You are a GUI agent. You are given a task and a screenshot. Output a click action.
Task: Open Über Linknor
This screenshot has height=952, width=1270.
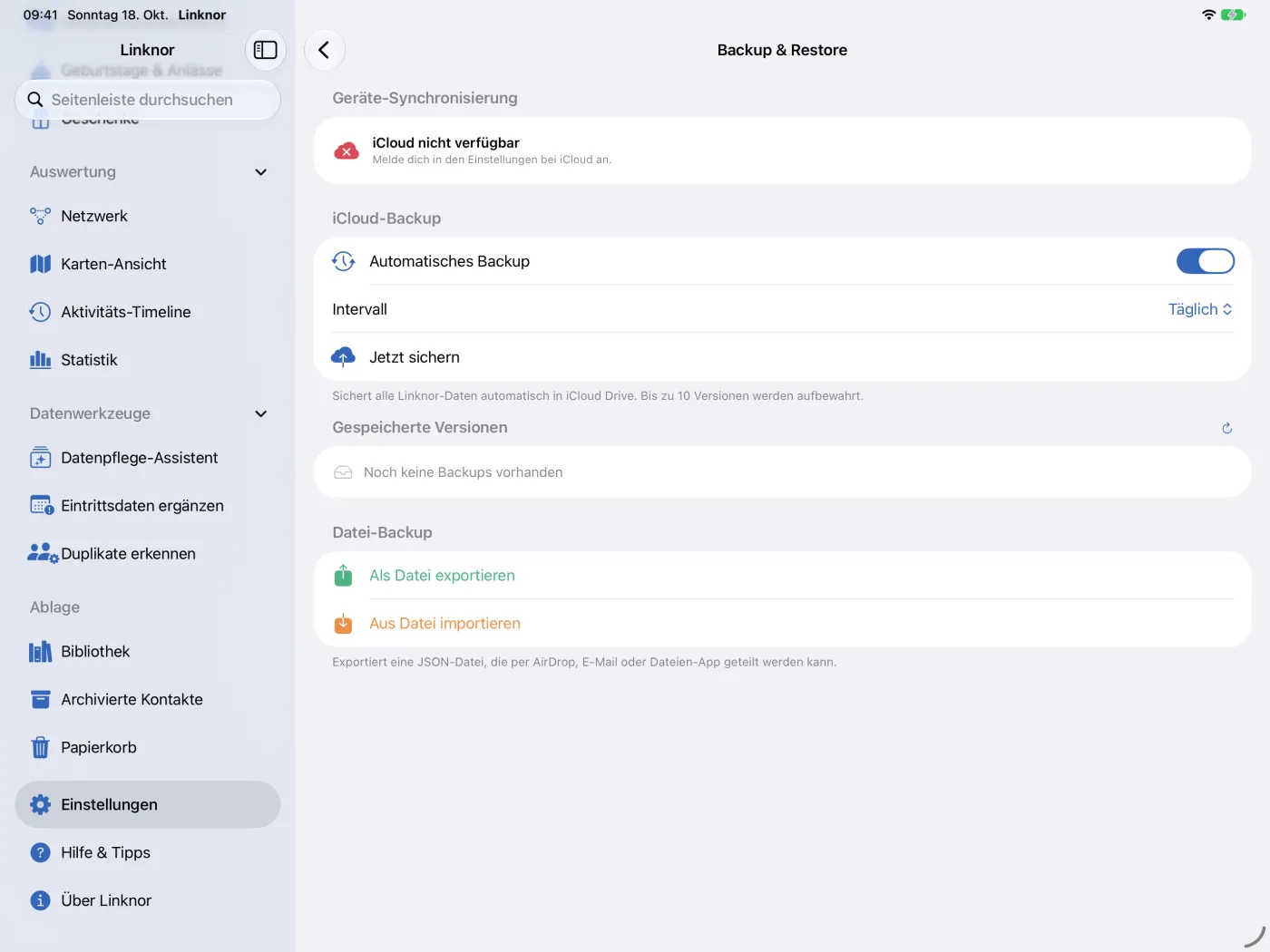click(x=148, y=900)
